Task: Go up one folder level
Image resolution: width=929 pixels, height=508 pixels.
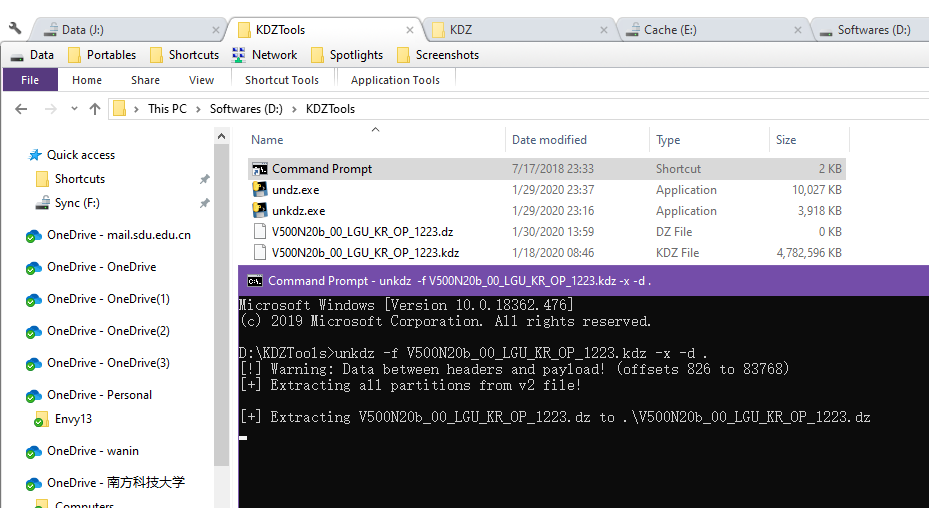Action: (x=95, y=109)
